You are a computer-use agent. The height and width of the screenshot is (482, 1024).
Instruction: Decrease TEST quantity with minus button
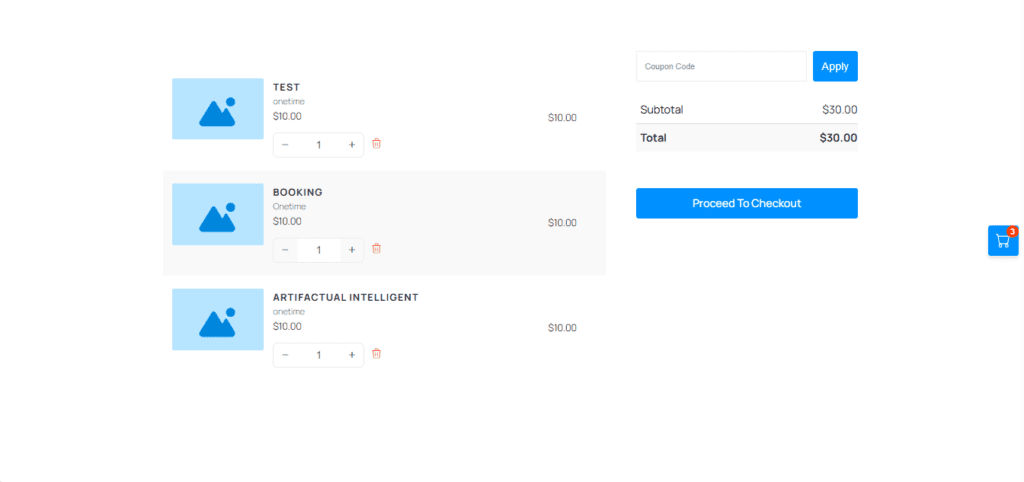tap(285, 145)
